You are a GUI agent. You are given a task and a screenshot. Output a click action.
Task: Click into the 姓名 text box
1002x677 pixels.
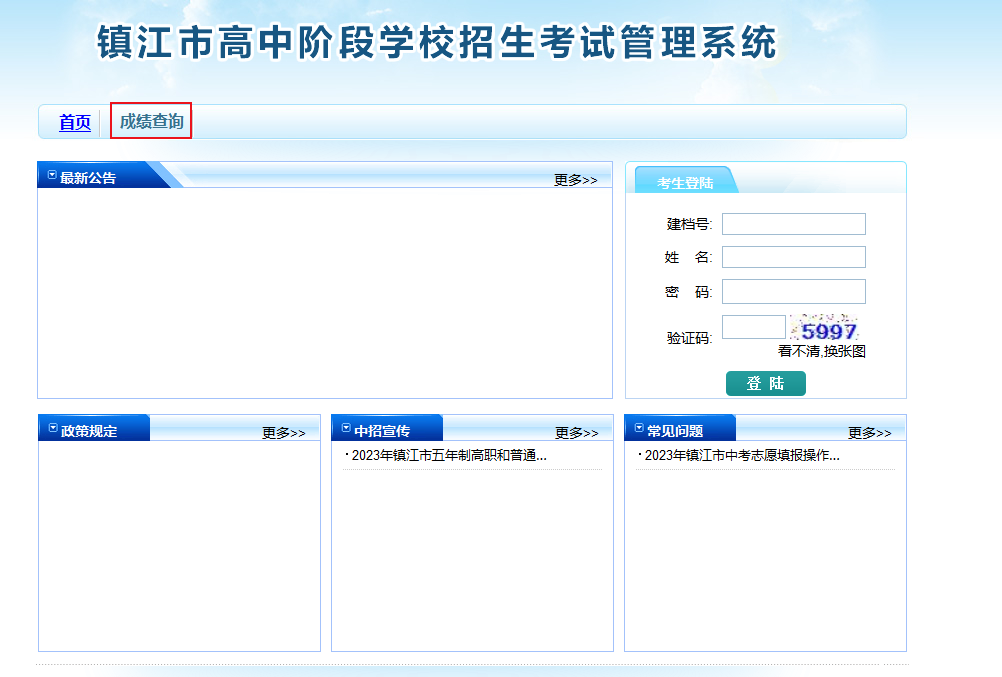[x=793, y=257]
